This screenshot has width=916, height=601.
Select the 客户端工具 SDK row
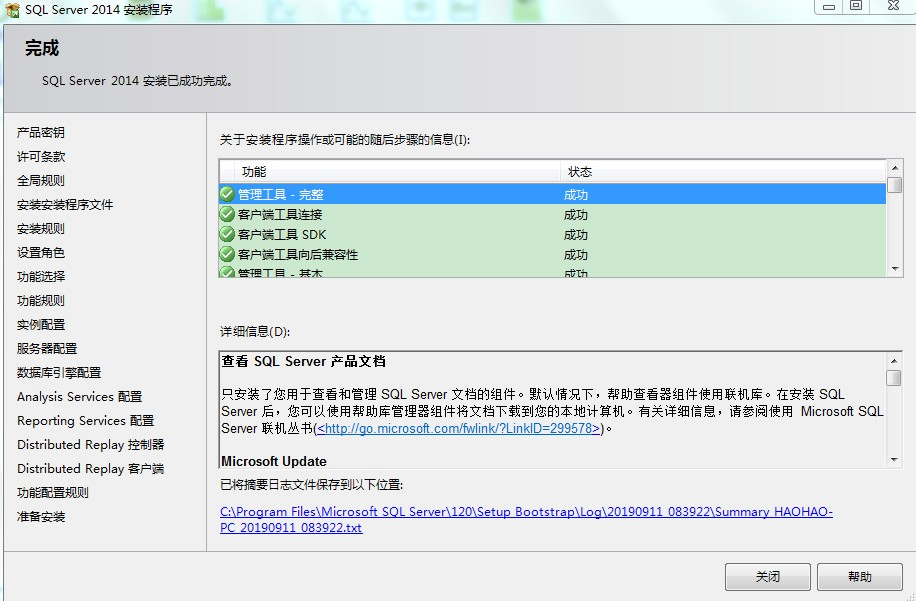(553, 234)
